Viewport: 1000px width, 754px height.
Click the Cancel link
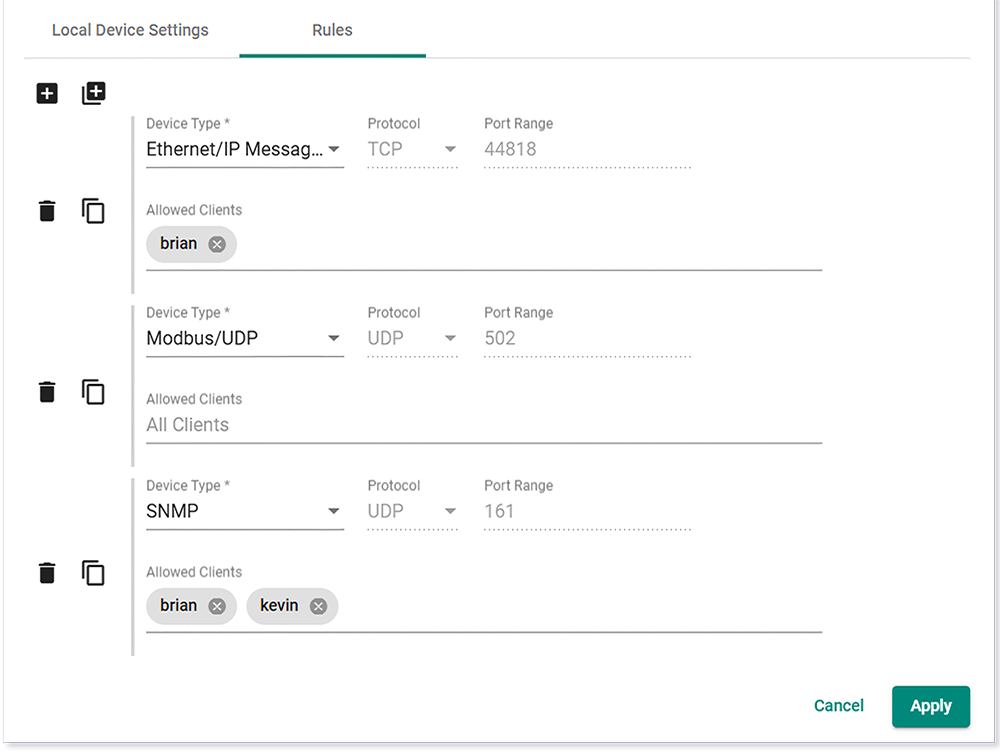[x=838, y=706]
